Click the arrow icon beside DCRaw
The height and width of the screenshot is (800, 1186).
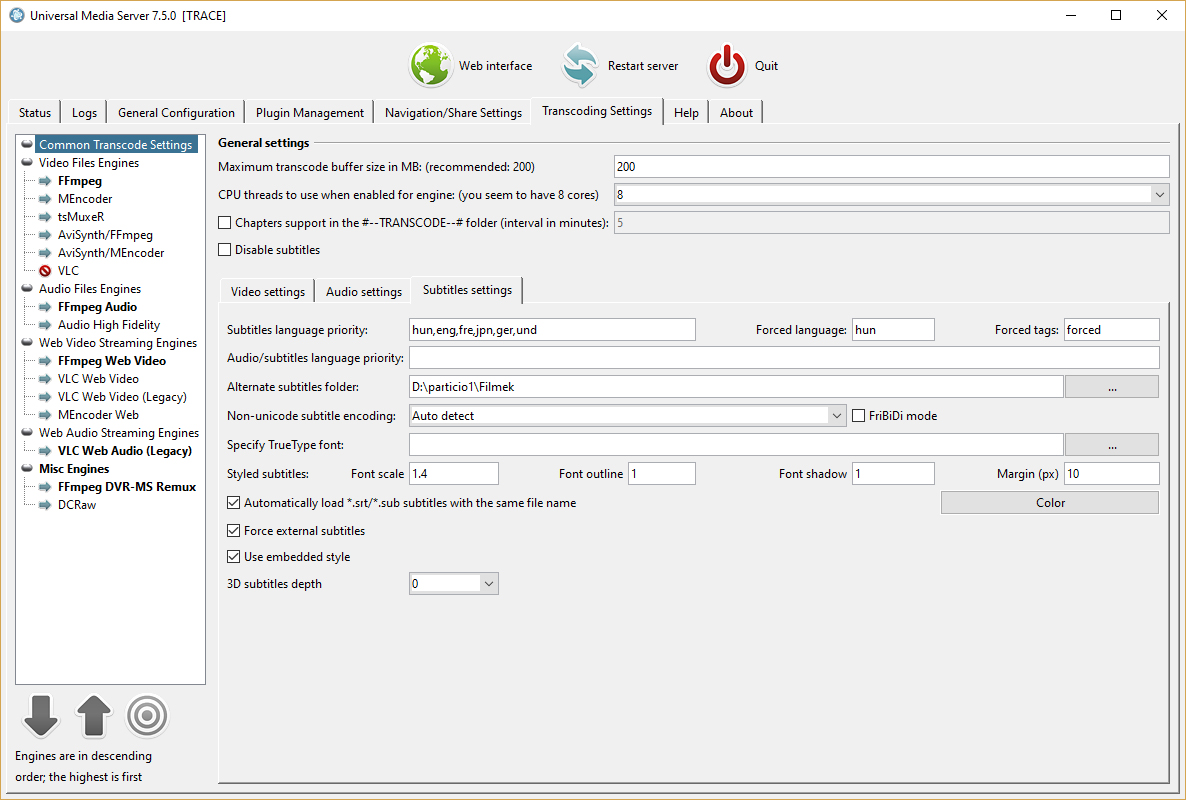(45, 505)
